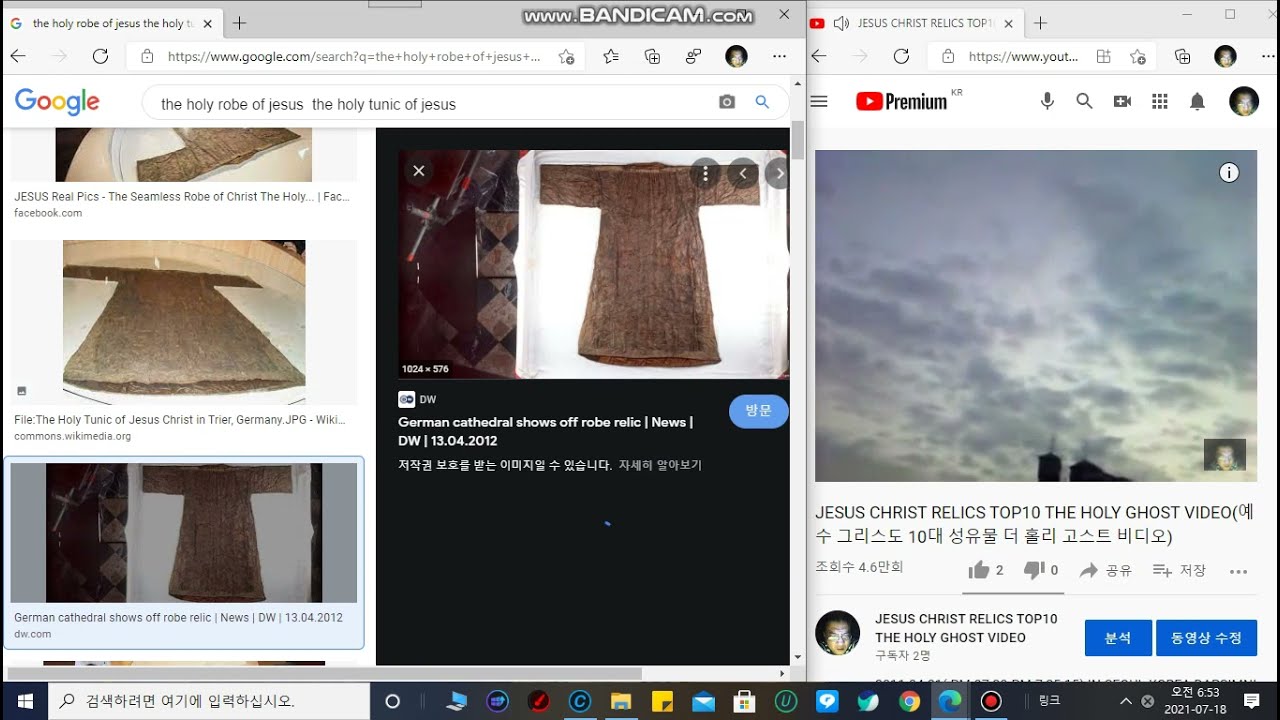Open profile avatar in the Google window

tap(736, 57)
